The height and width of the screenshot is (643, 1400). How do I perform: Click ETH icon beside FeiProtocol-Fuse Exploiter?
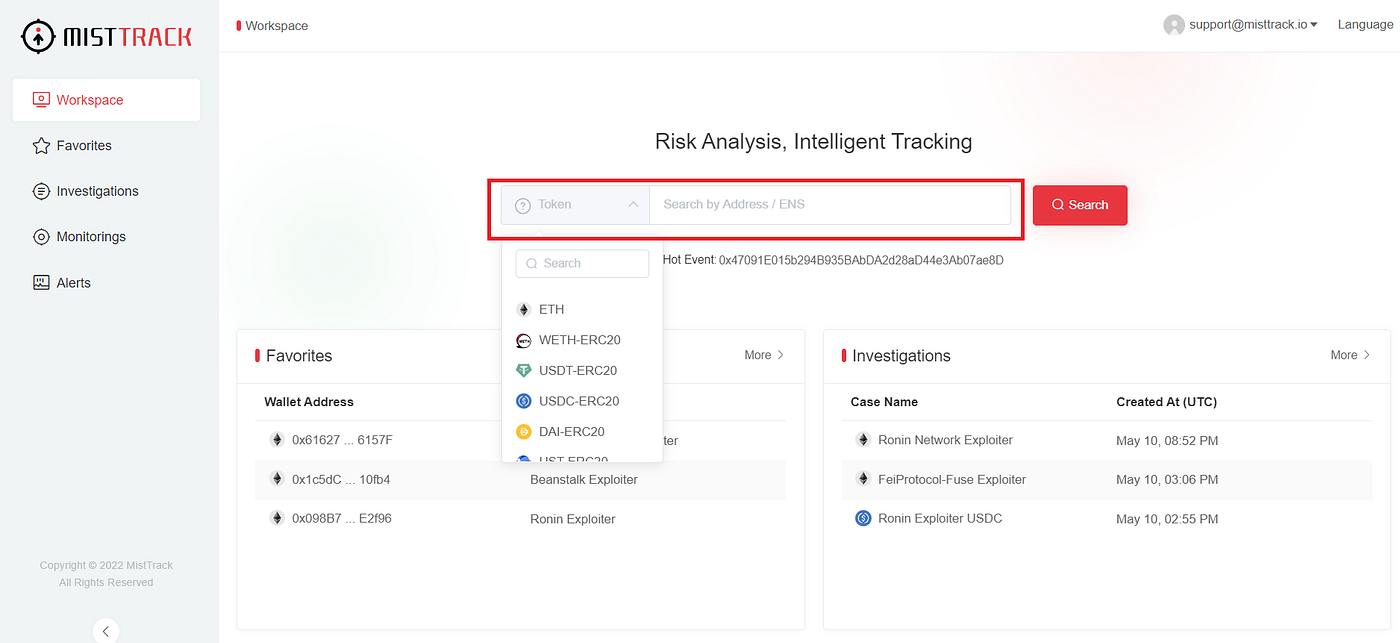pos(863,479)
